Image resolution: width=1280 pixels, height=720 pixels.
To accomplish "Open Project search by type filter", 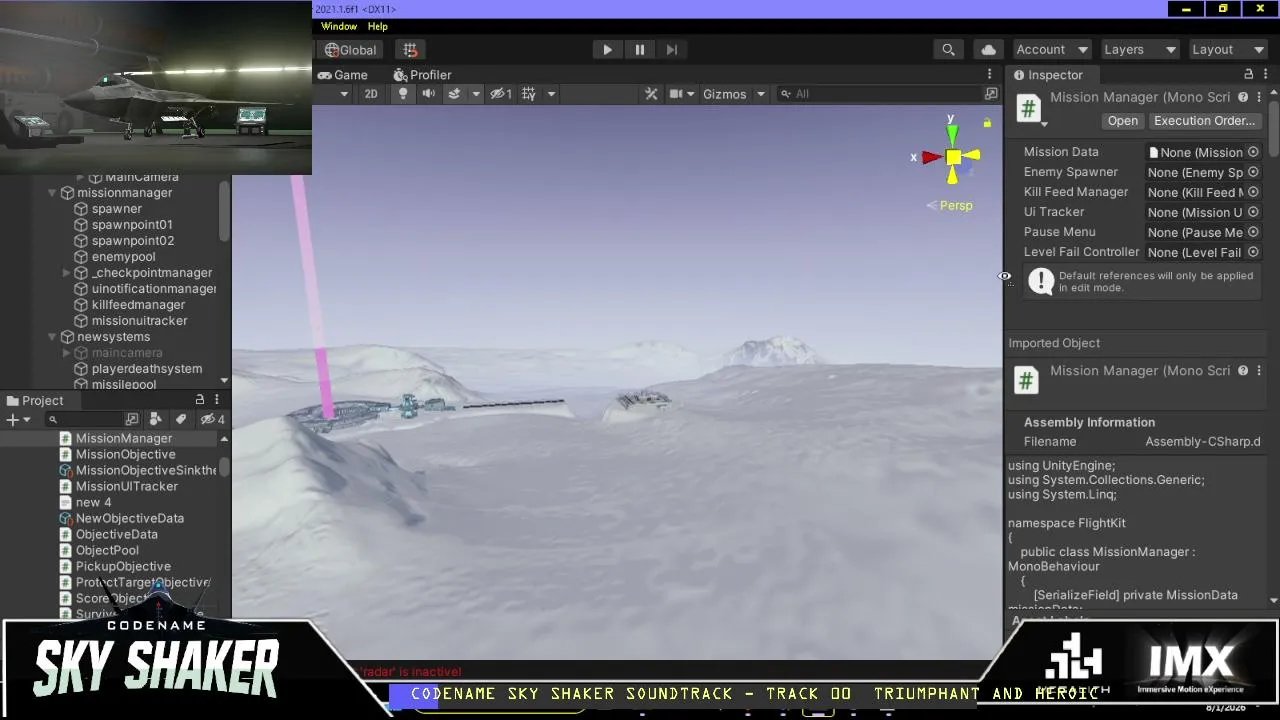I will coord(155,420).
